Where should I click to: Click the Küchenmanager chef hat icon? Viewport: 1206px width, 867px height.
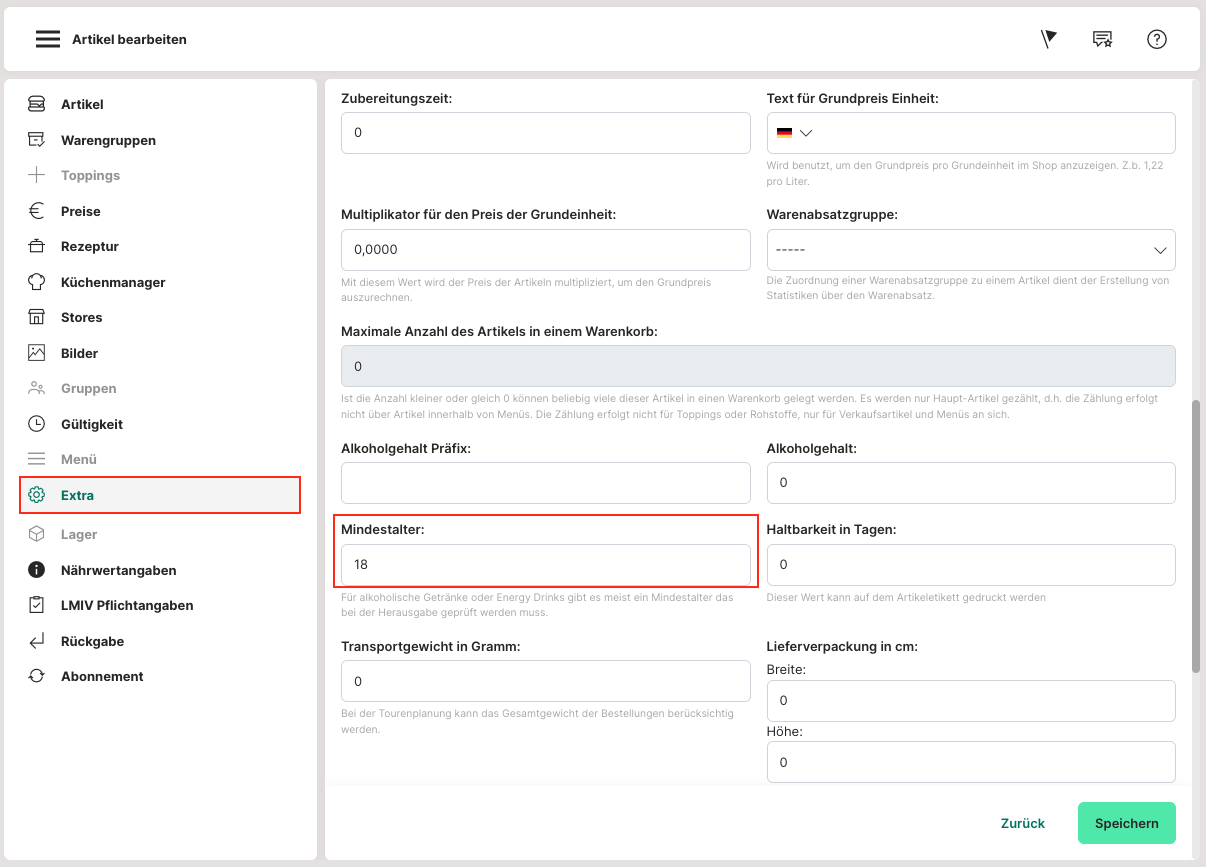coord(37,282)
